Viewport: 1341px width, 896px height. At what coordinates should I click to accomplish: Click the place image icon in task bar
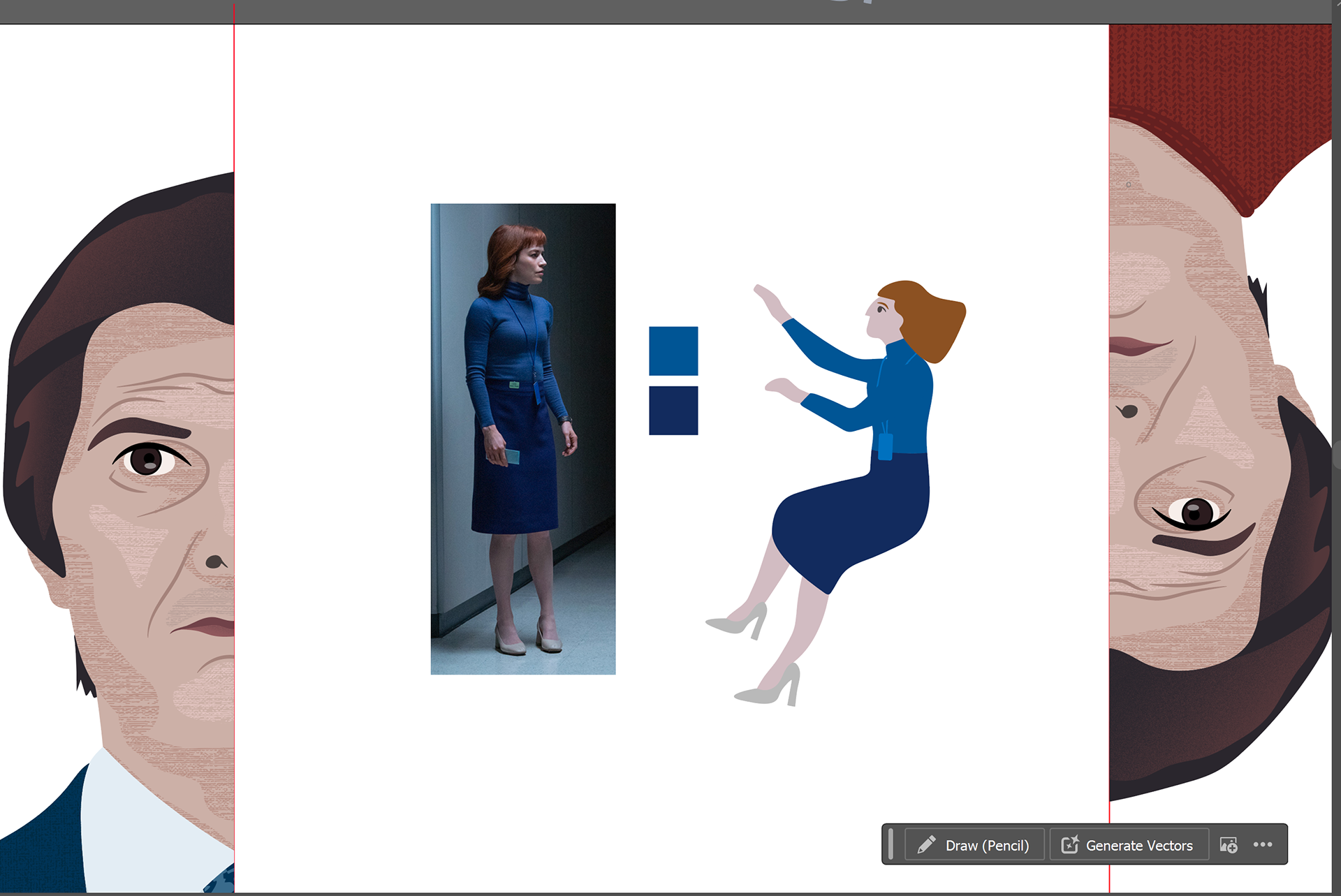(x=1229, y=845)
